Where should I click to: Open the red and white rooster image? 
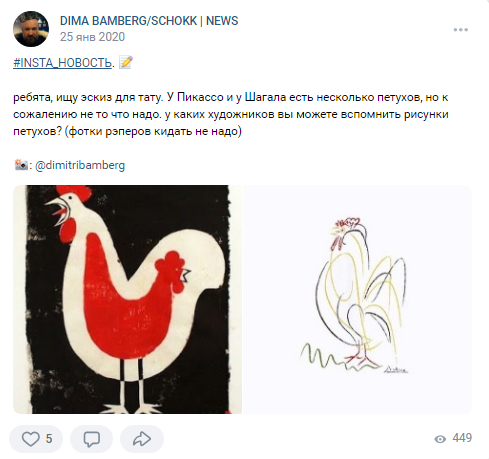(127, 299)
